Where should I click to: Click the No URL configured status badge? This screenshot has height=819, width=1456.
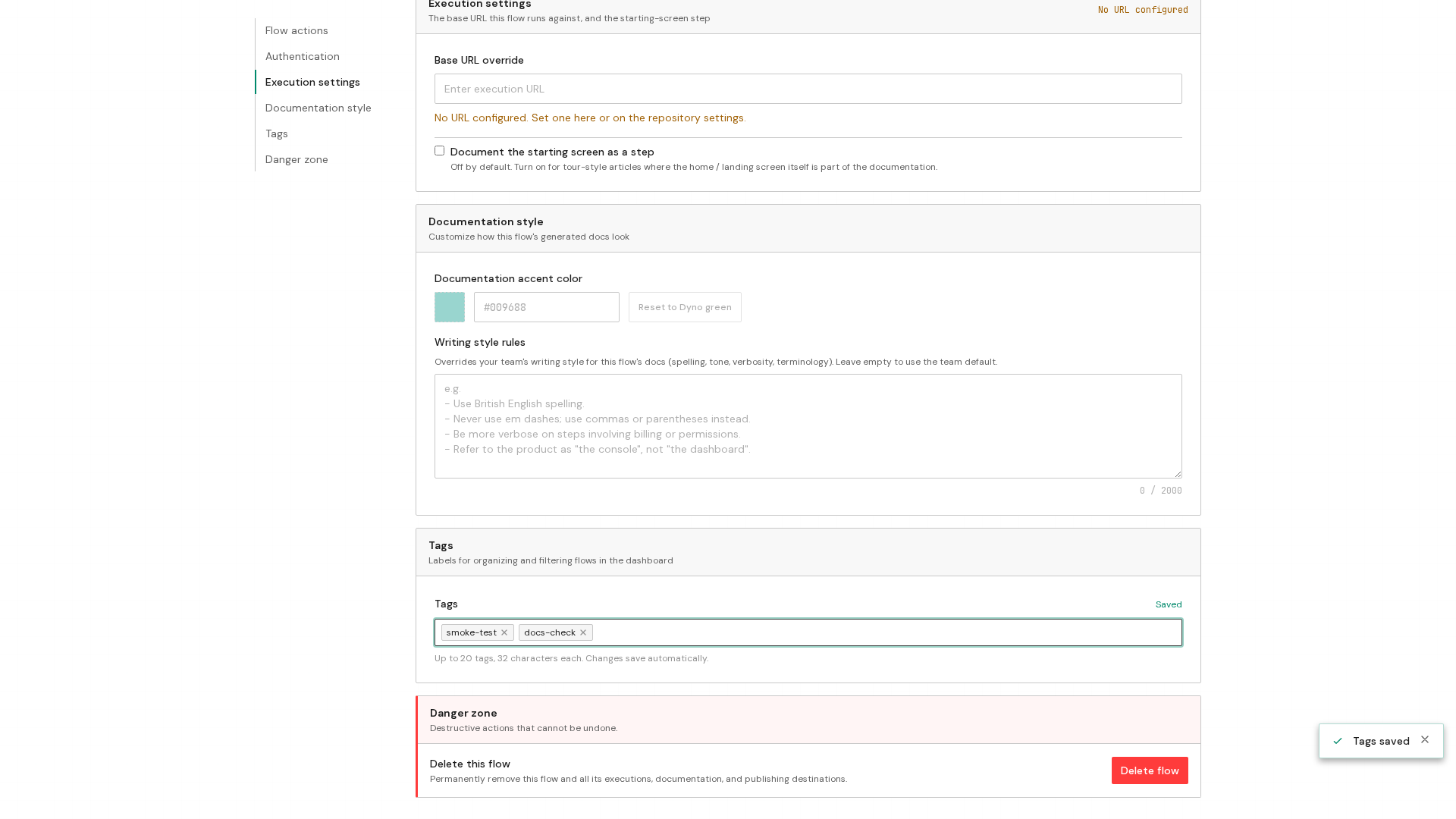pyautogui.click(x=1143, y=10)
